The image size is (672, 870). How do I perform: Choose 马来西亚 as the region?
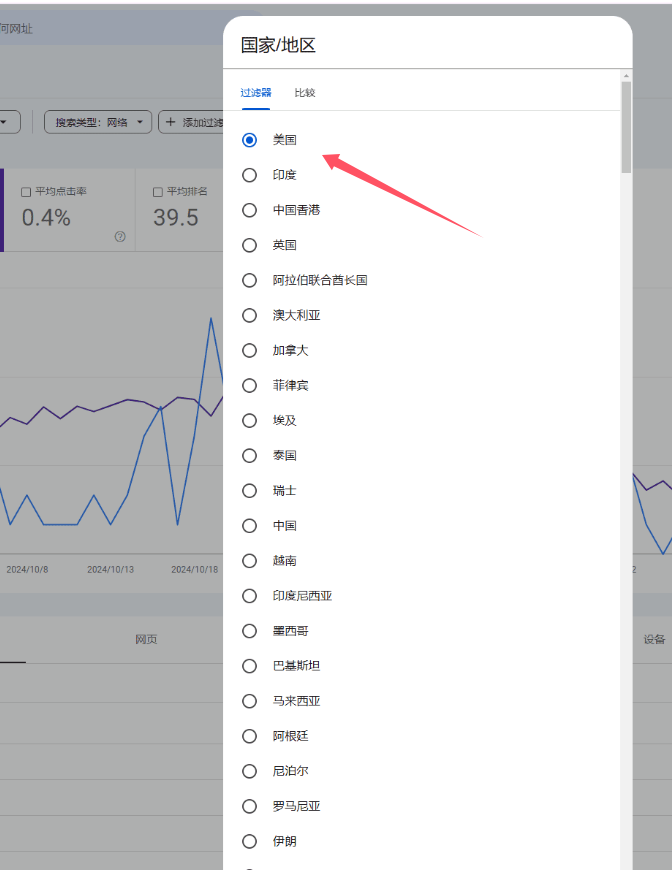pos(250,701)
